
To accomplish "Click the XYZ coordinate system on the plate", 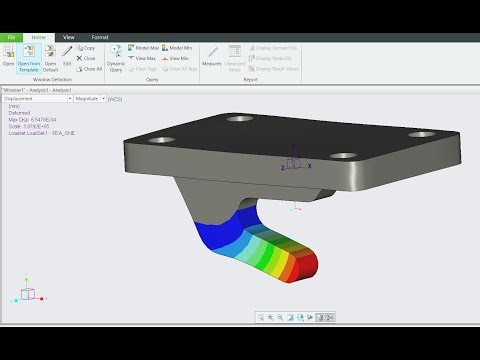I will coord(296,159).
